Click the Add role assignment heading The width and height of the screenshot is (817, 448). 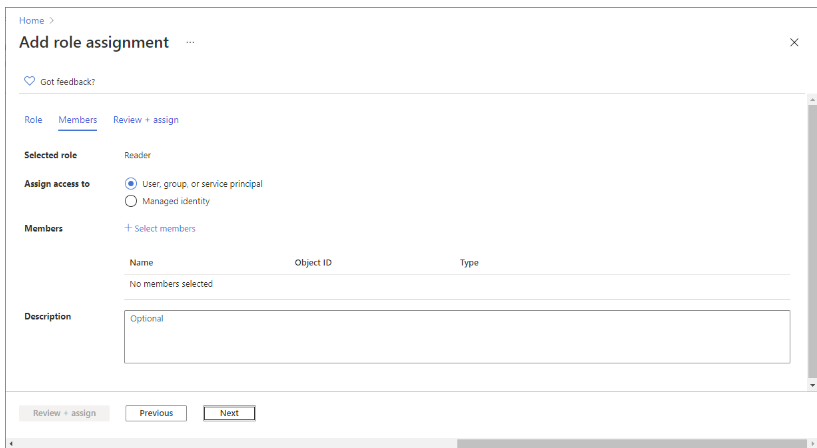[x=94, y=42]
